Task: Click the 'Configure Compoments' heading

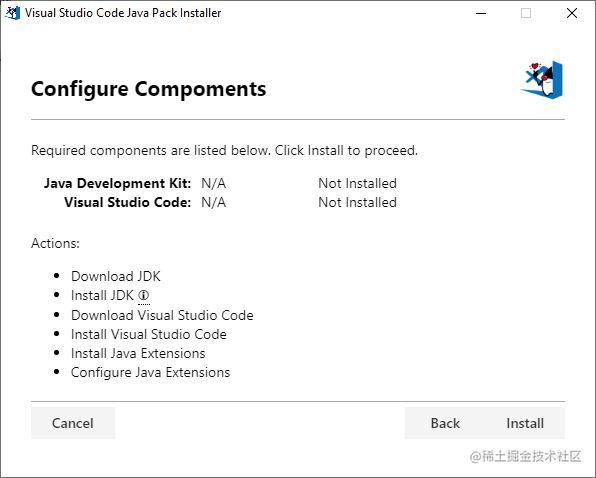Action: click(x=149, y=89)
